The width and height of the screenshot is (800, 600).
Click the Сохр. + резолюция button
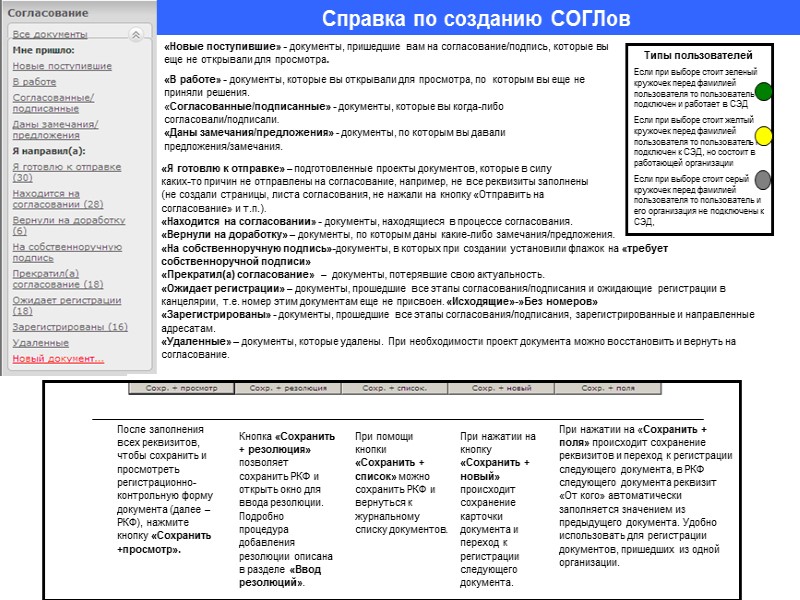(288, 388)
